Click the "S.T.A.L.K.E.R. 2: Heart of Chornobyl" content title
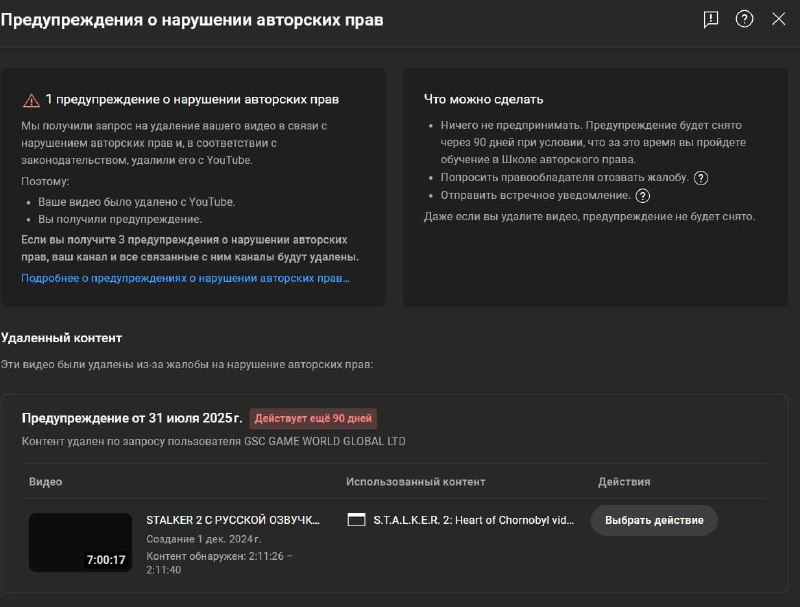The height and width of the screenshot is (607, 800). 473,520
